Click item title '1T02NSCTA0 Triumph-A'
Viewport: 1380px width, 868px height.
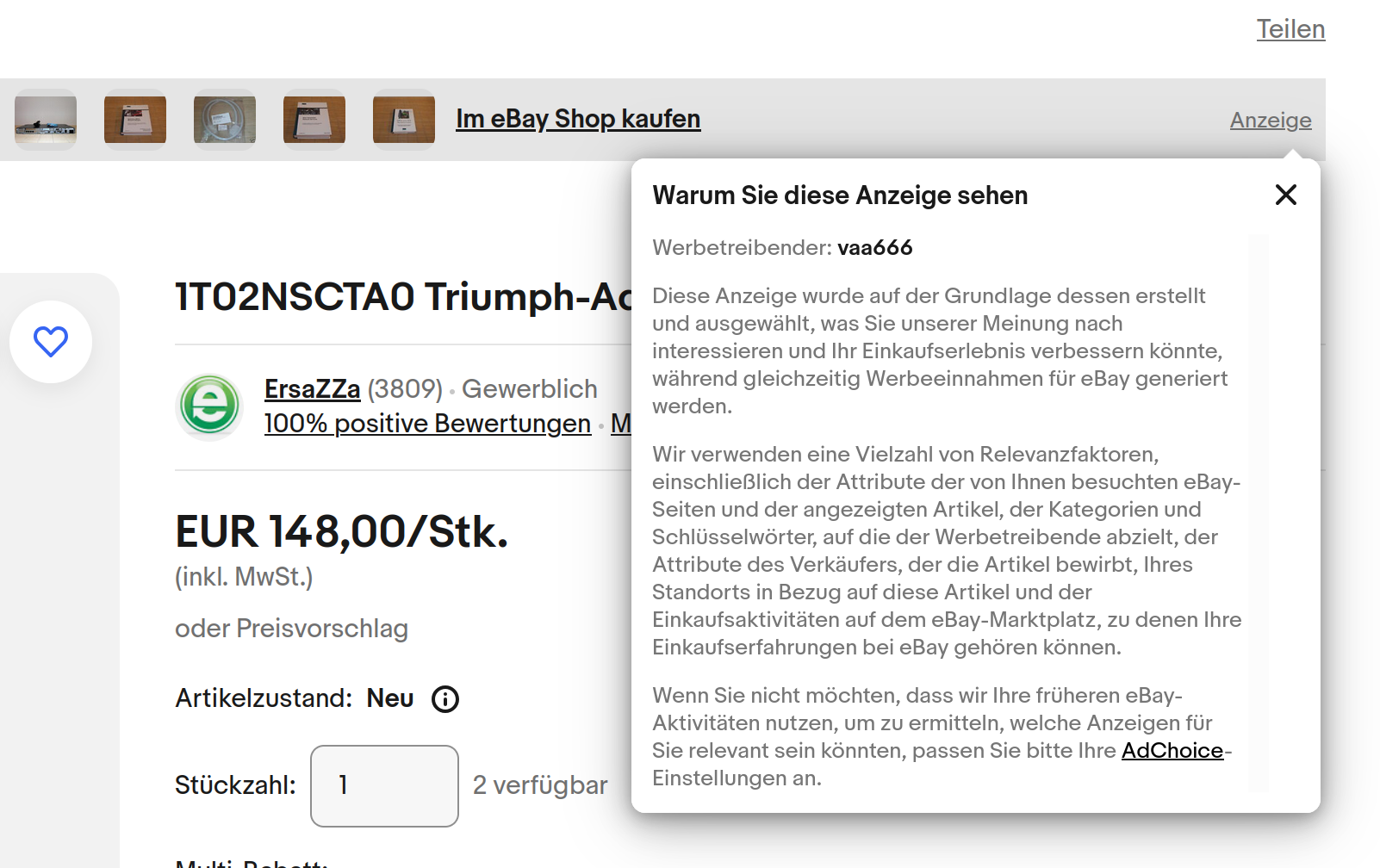pos(403,296)
